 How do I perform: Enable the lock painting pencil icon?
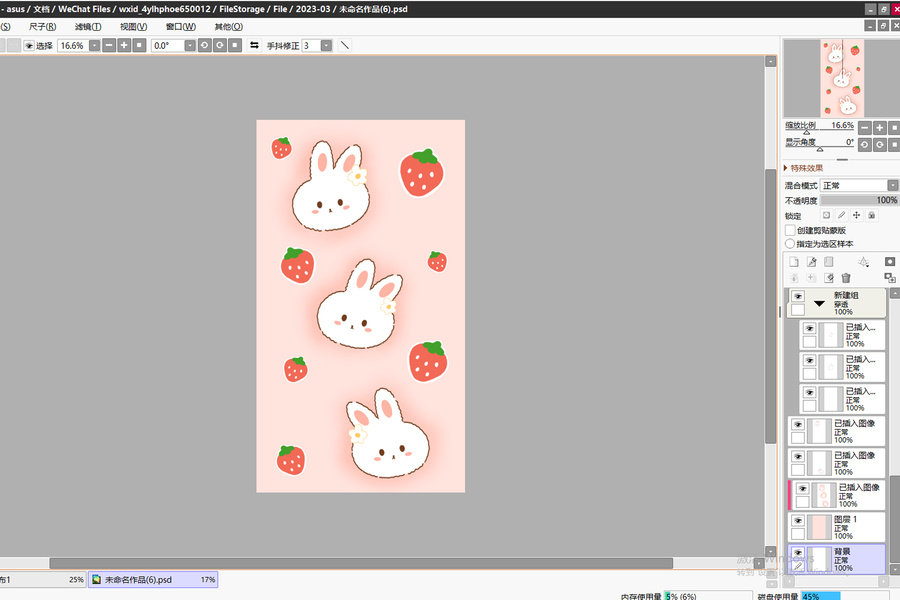pyautogui.click(x=841, y=215)
